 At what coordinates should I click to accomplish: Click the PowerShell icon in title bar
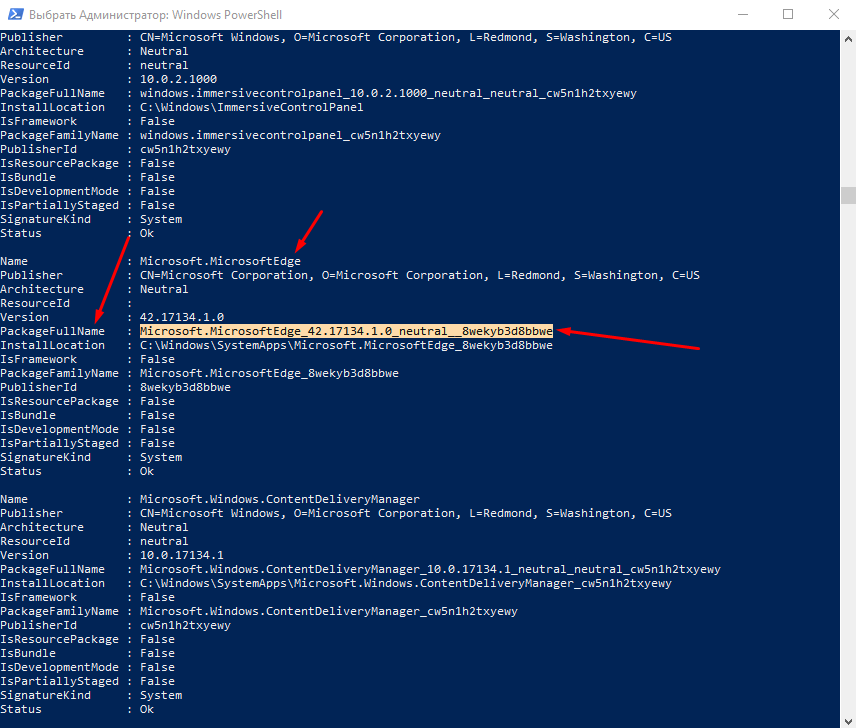click(x=15, y=14)
